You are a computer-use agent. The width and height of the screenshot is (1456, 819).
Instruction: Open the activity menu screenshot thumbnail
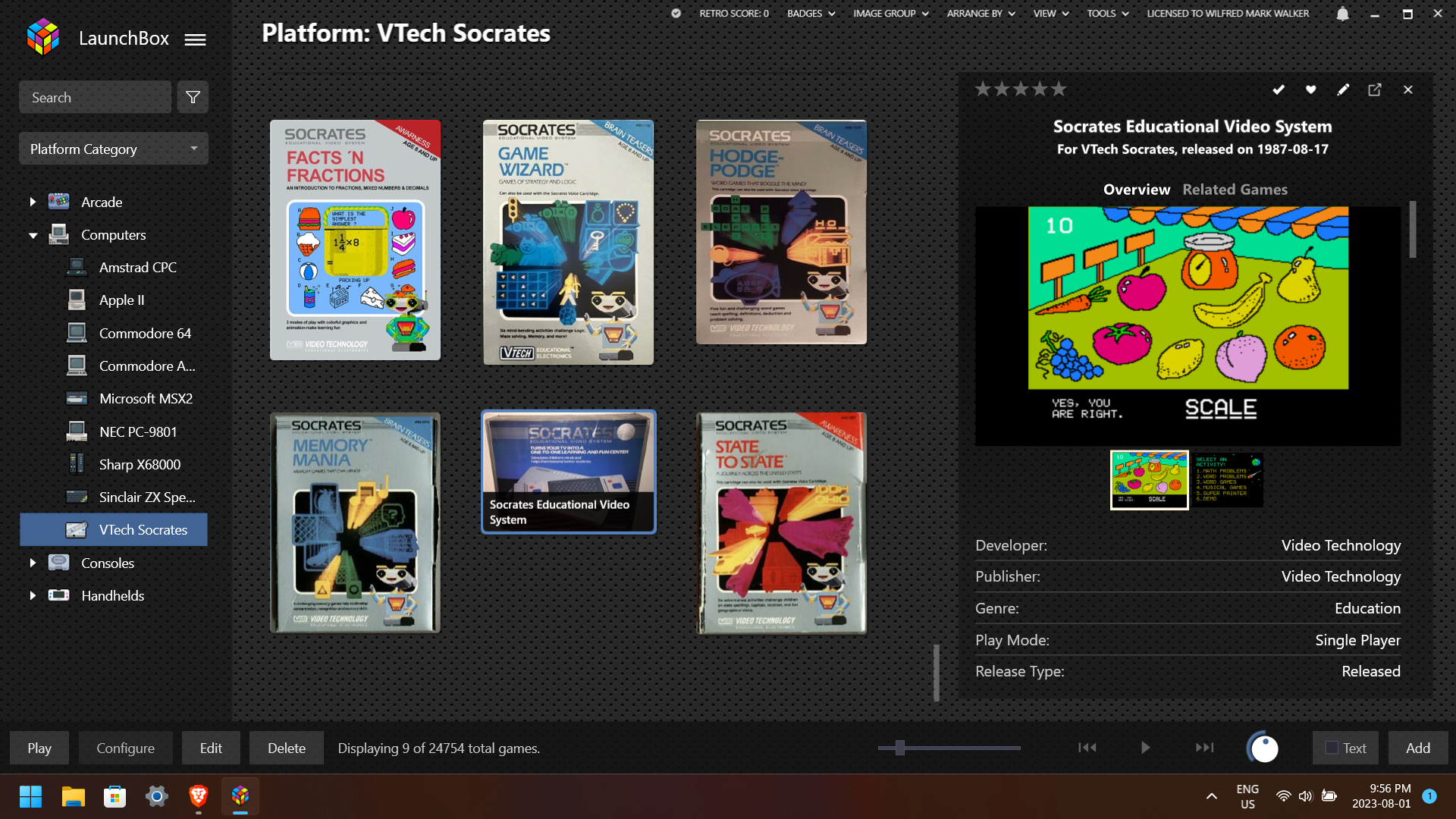(x=1228, y=480)
